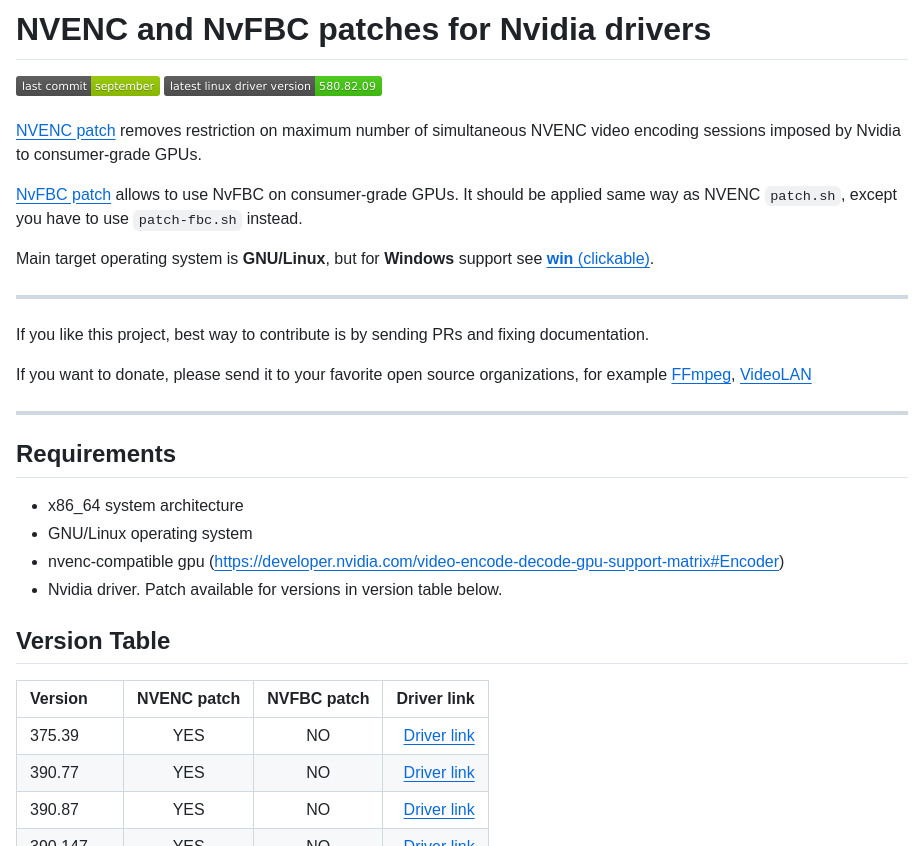
Task: Click the NVENC patch table column header
Action: click(188, 698)
